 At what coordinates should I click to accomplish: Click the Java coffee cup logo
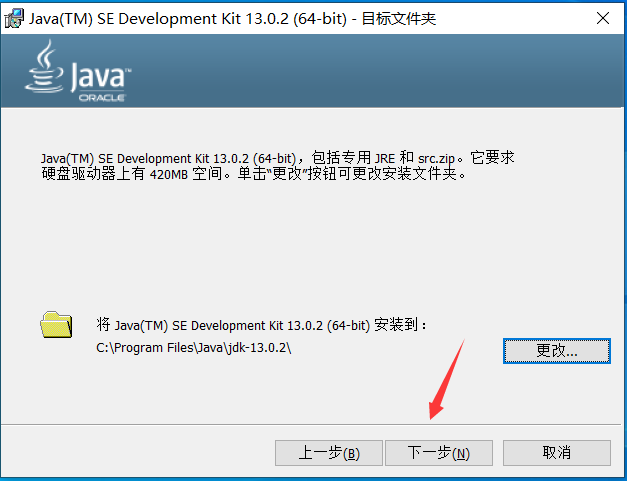[44, 66]
